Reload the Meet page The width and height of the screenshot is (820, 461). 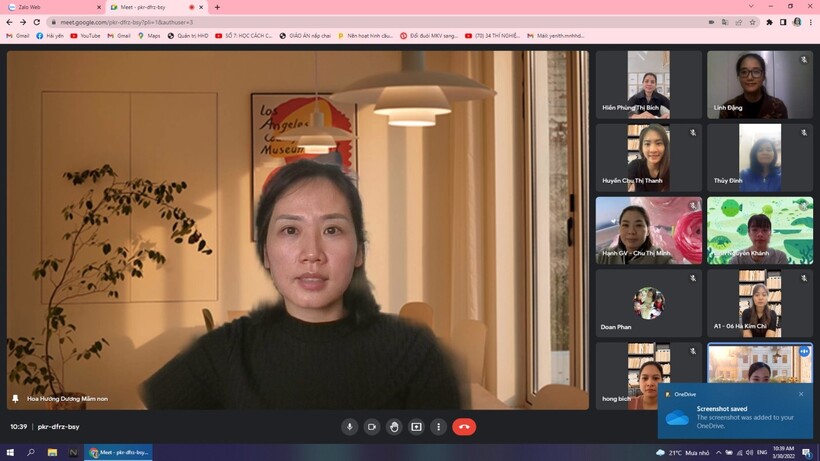(x=37, y=22)
